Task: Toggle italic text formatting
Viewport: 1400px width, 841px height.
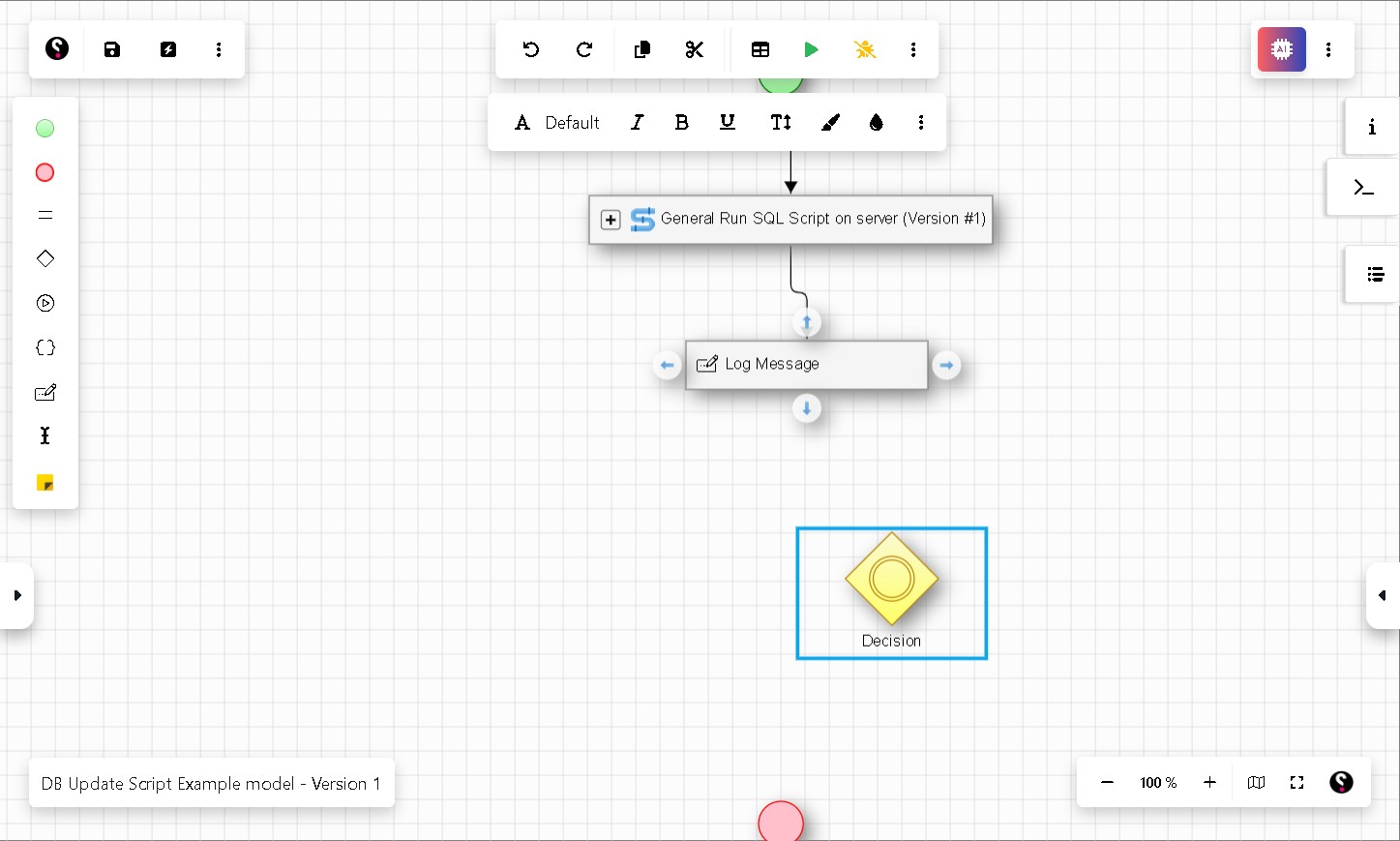Action: coord(637,122)
